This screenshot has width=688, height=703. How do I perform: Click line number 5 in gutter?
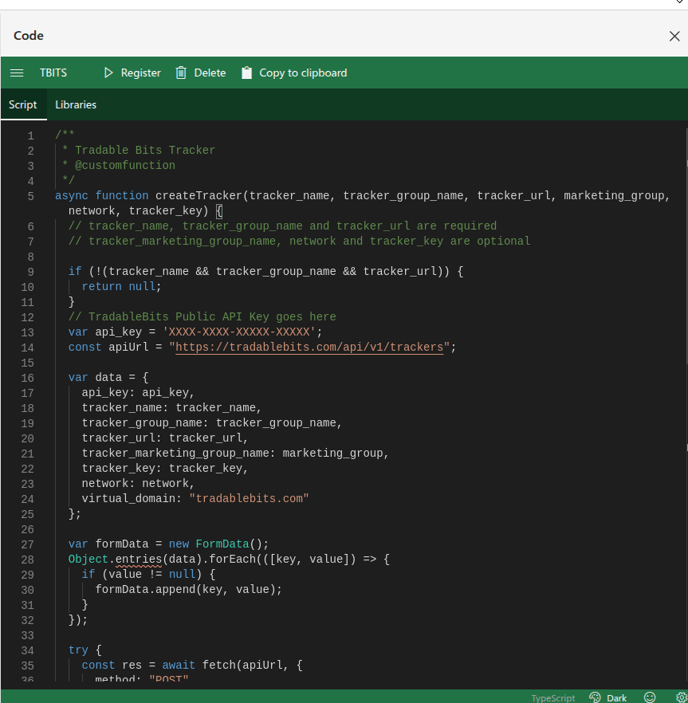pos(30,196)
